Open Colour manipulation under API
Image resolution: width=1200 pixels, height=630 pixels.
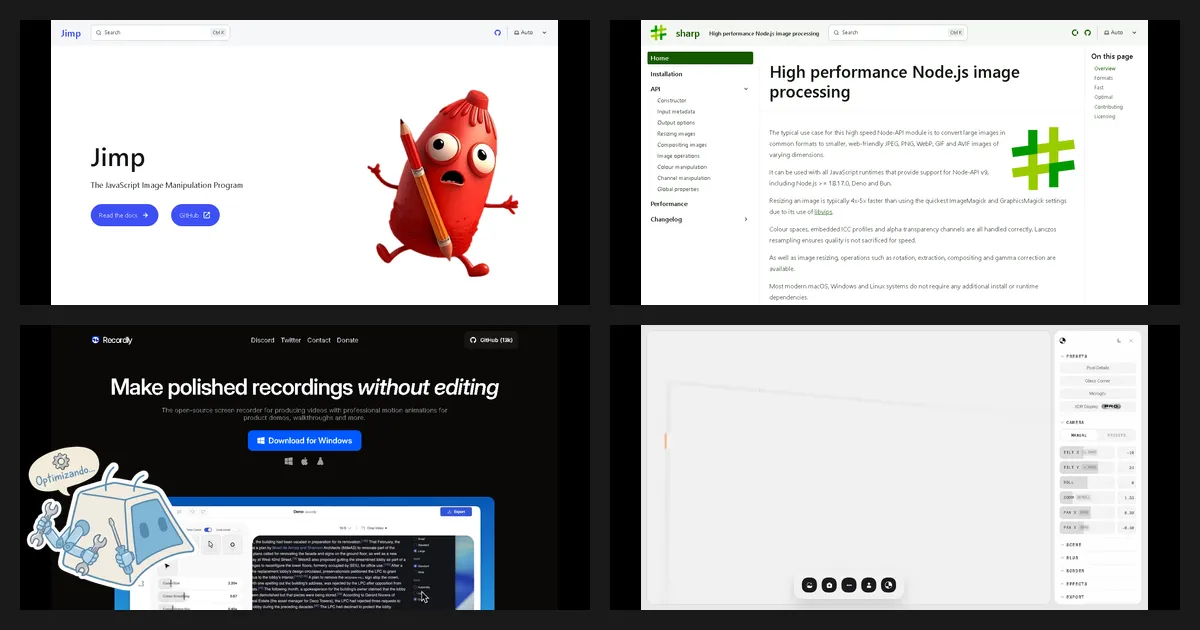coord(682,167)
